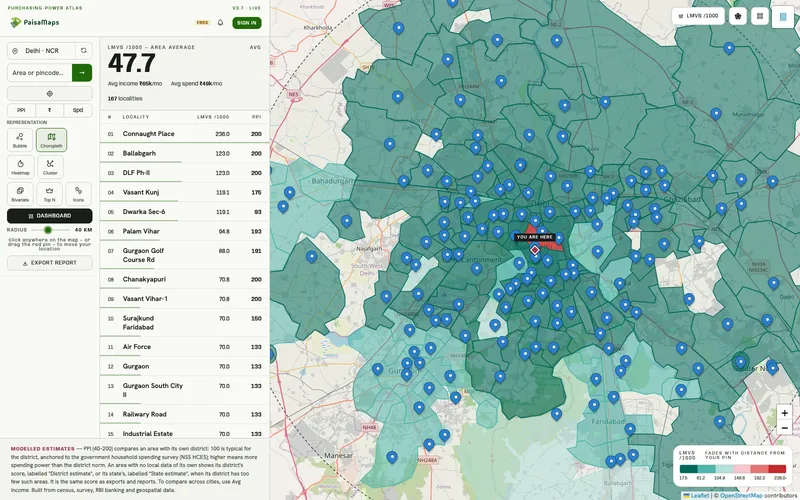
Task: Click the FREE plan badge
Action: pyautogui.click(x=203, y=22)
